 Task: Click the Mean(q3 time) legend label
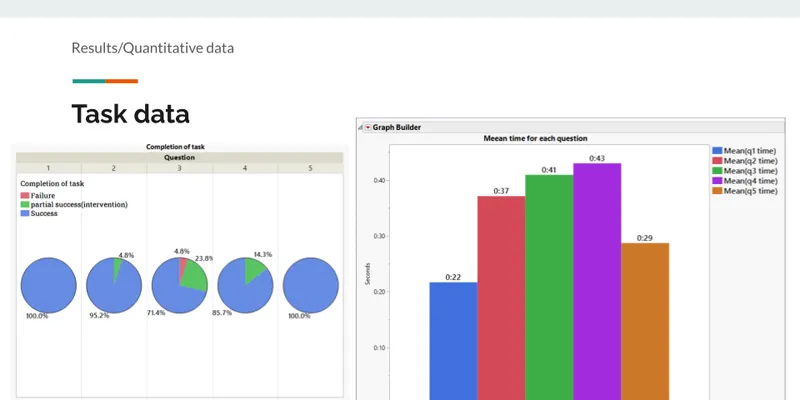[x=751, y=171]
